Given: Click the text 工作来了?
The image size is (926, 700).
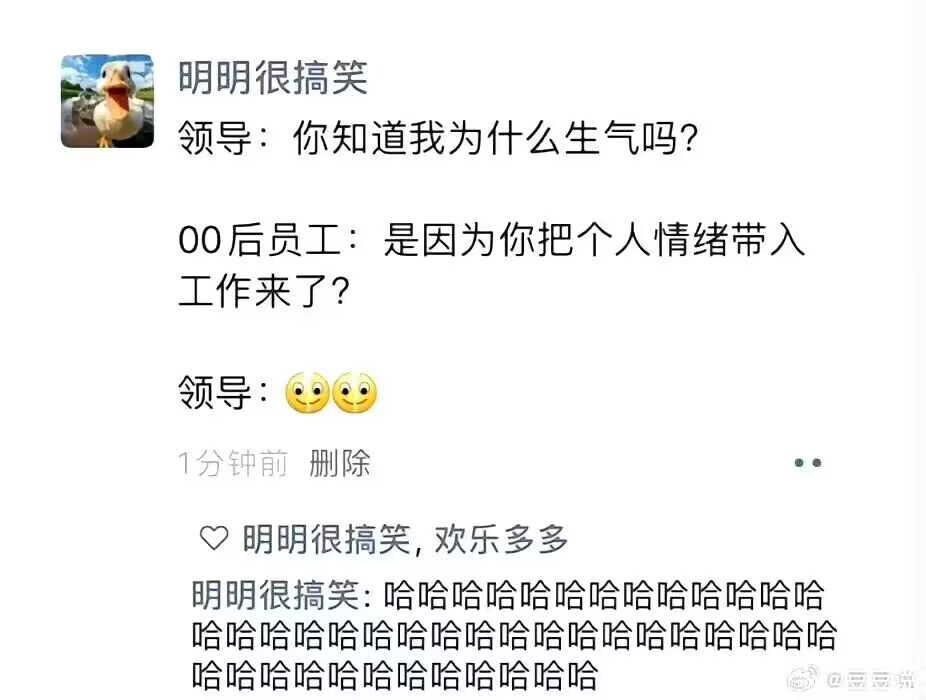Looking at the screenshot, I should (264, 291).
